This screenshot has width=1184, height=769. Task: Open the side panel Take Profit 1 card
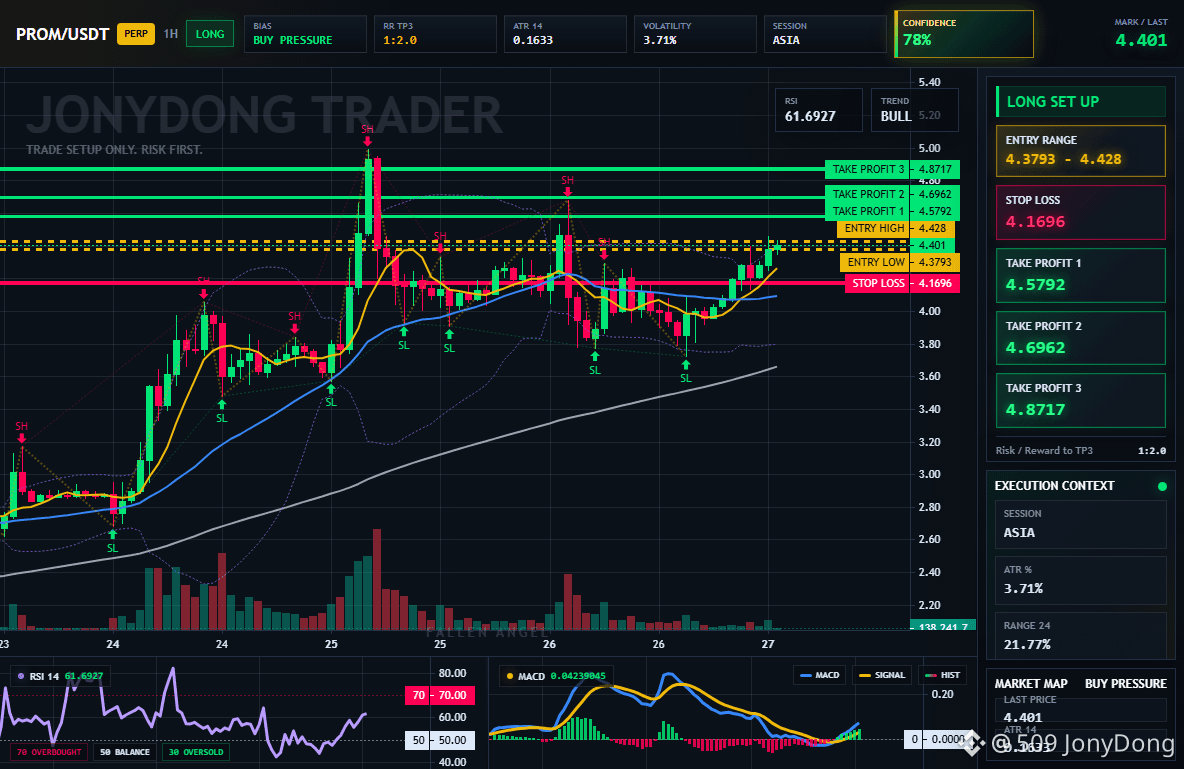tap(1081, 275)
